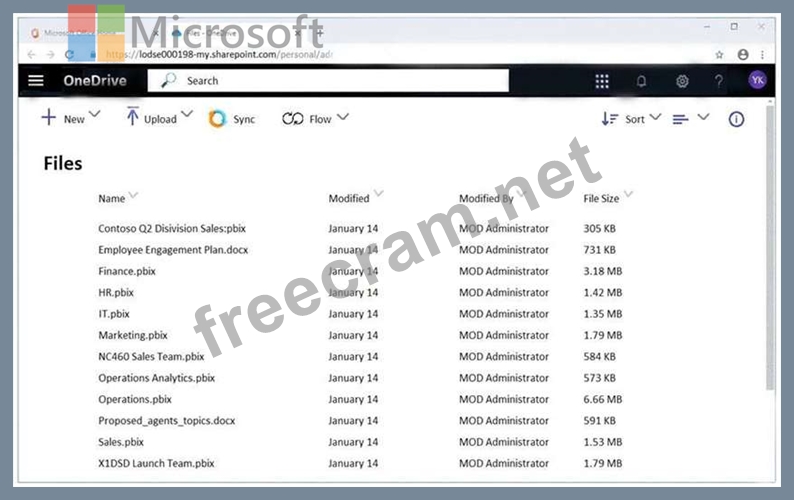Expand the Sort dropdown chevron
794x500 pixels.
(x=655, y=117)
